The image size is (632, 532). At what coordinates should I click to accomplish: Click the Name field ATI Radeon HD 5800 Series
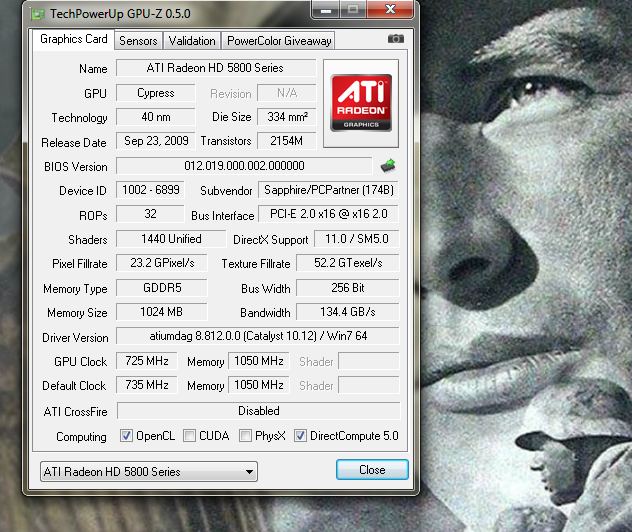coord(216,68)
